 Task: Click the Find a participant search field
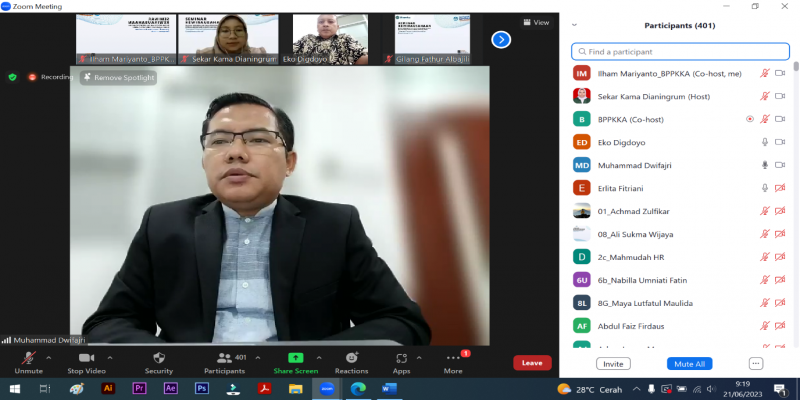(680, 51)
